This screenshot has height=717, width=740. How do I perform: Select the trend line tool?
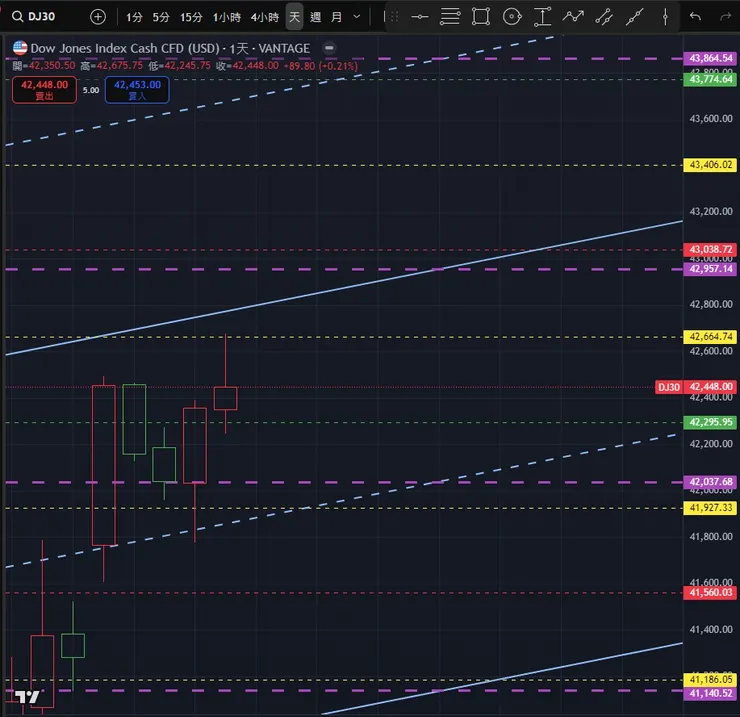tap(635, 17)
